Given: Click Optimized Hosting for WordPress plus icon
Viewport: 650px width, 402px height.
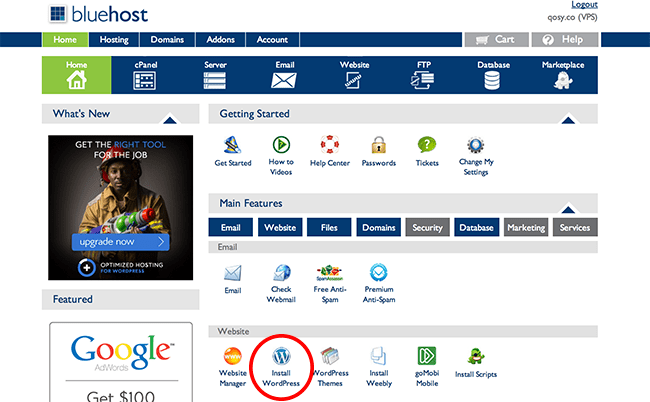Looking at the screenshot, I should pyautogui.click(x=87, y=267).
